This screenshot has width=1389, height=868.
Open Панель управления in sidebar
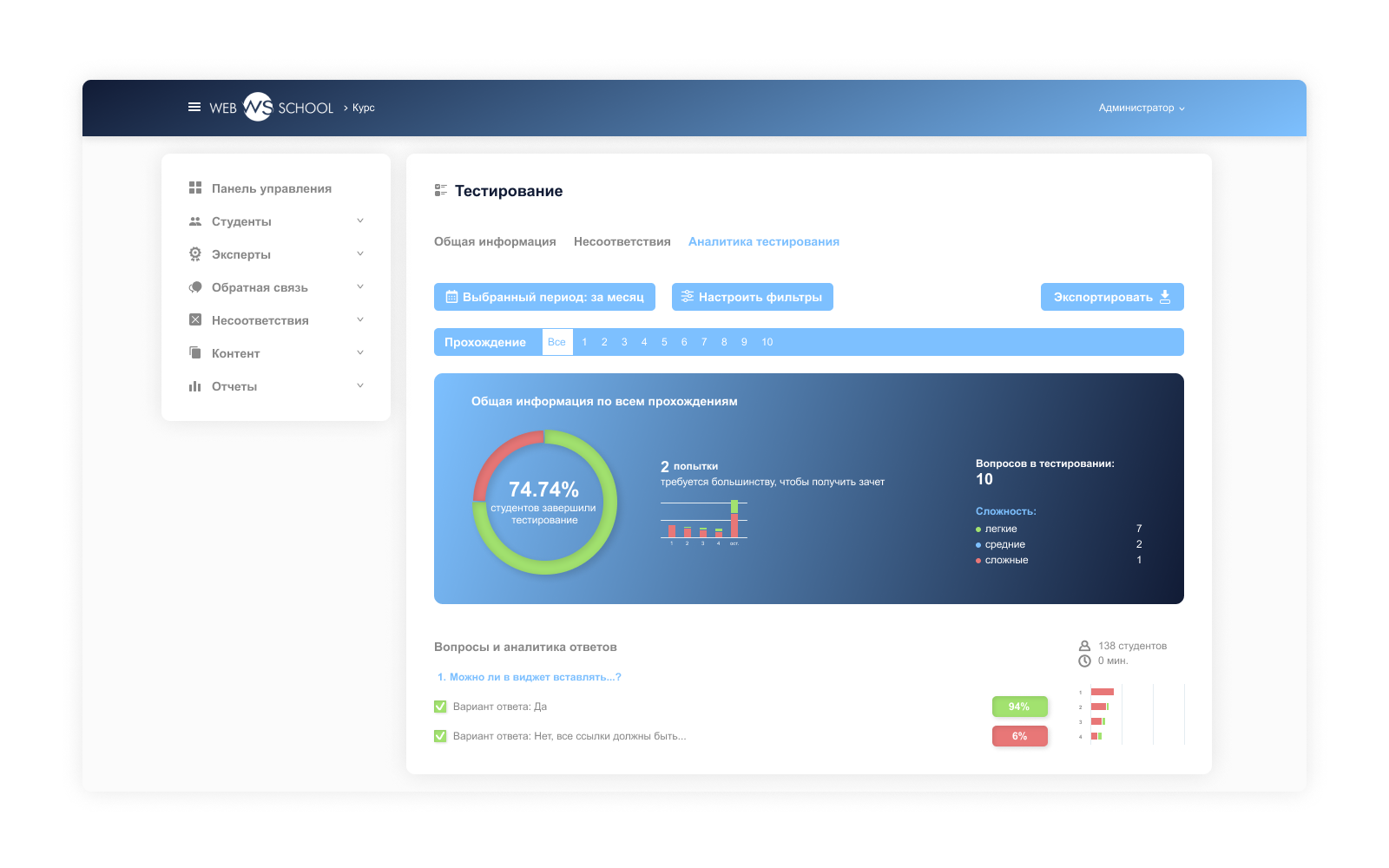[x=272, y=188]
